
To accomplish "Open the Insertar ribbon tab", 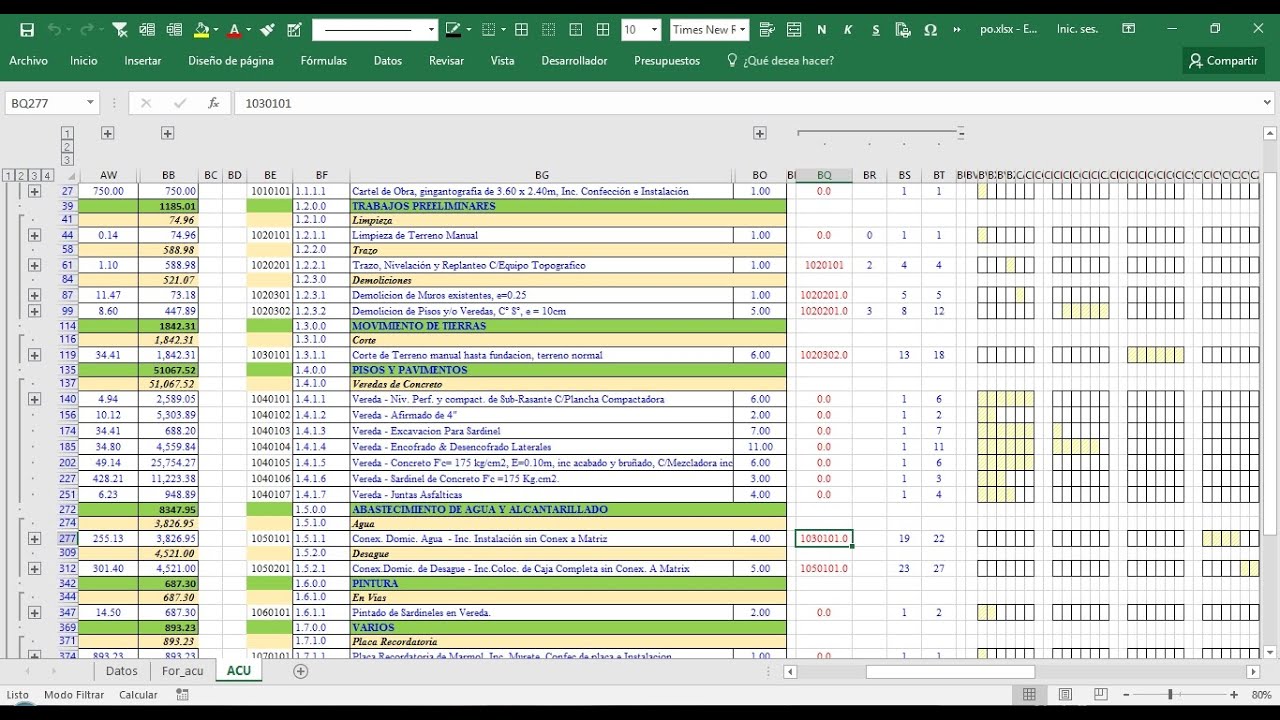I will [x=143, y=61].
